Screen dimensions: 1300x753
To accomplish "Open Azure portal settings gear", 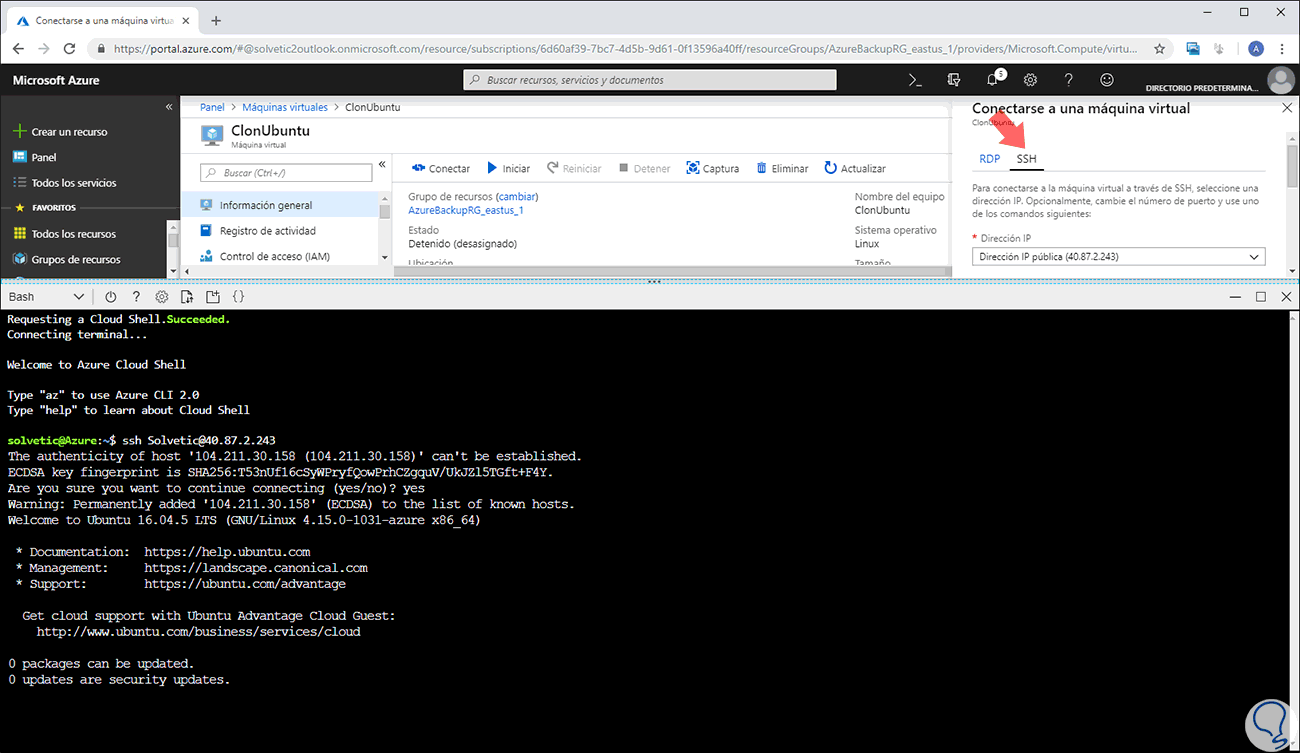I will 1030,80.
